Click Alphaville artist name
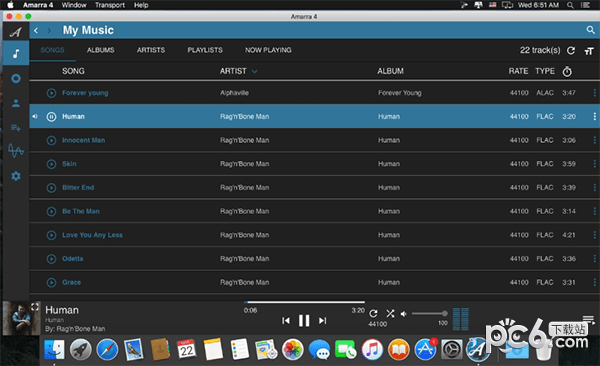The height and width of the screenshot is (366, 600). [x=234, y=93]
